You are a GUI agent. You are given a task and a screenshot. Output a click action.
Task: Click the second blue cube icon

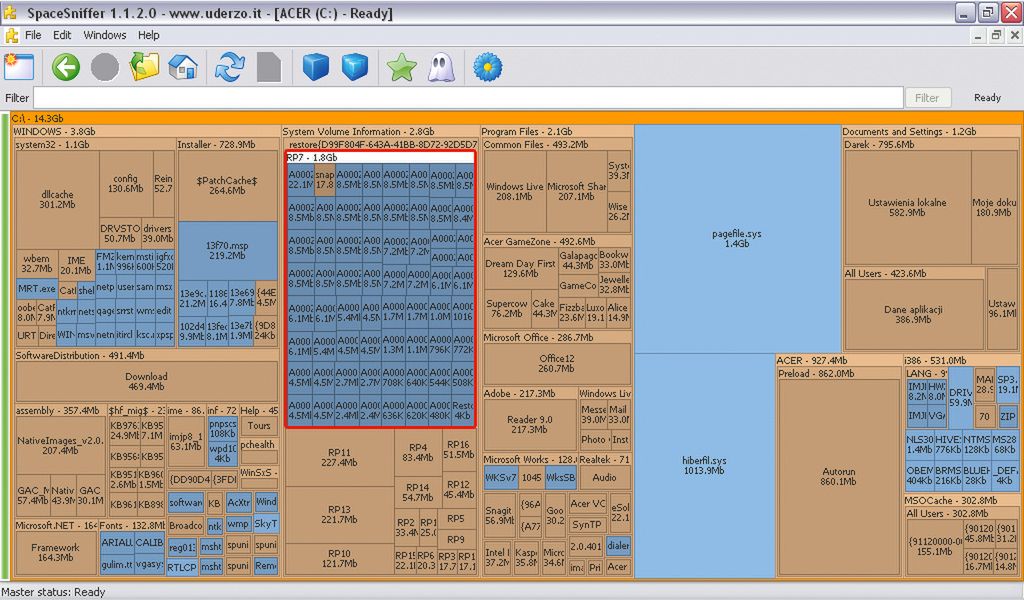click(354, 67)
